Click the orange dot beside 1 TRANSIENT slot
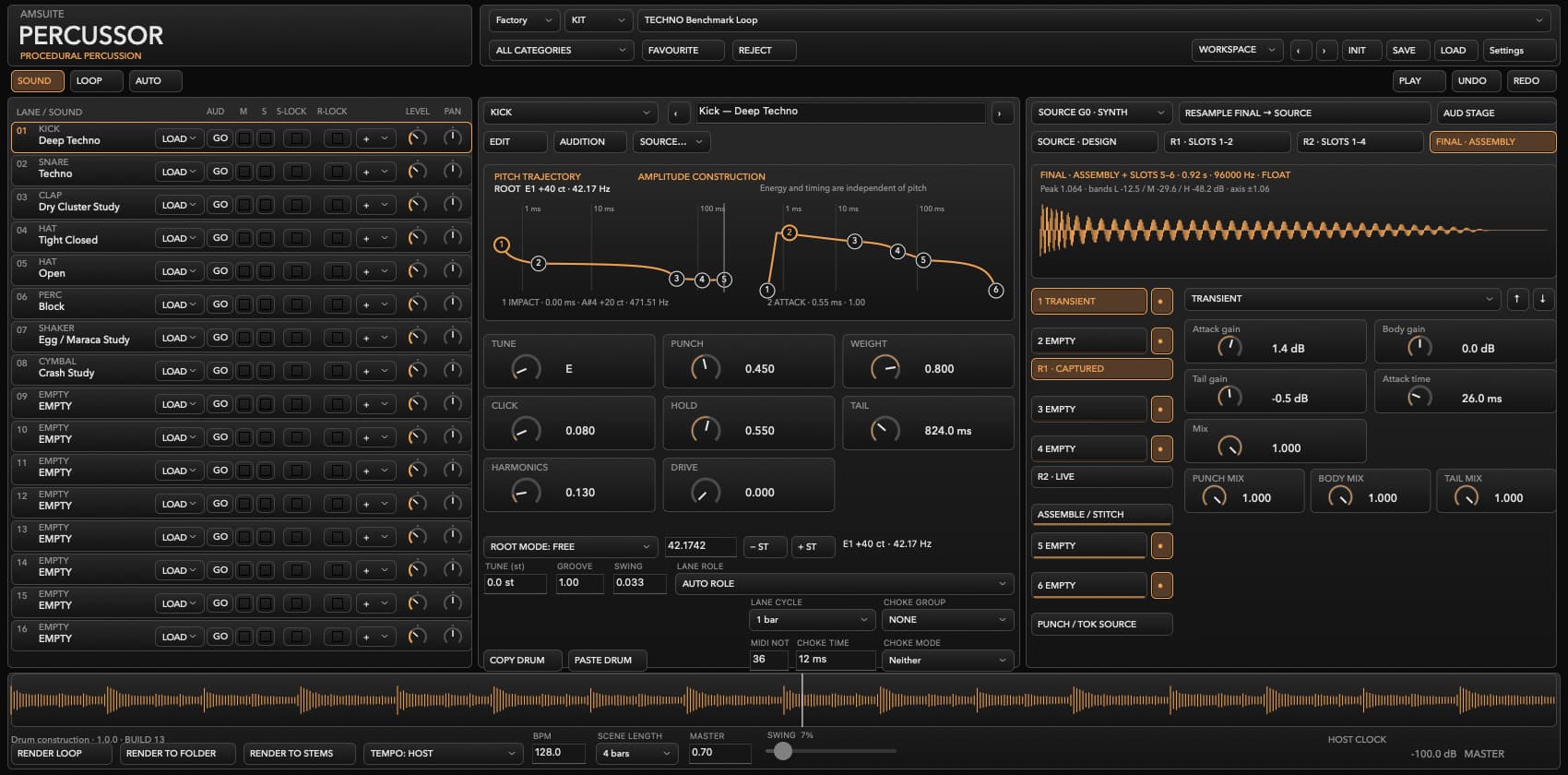 [x=1161, y=302]
